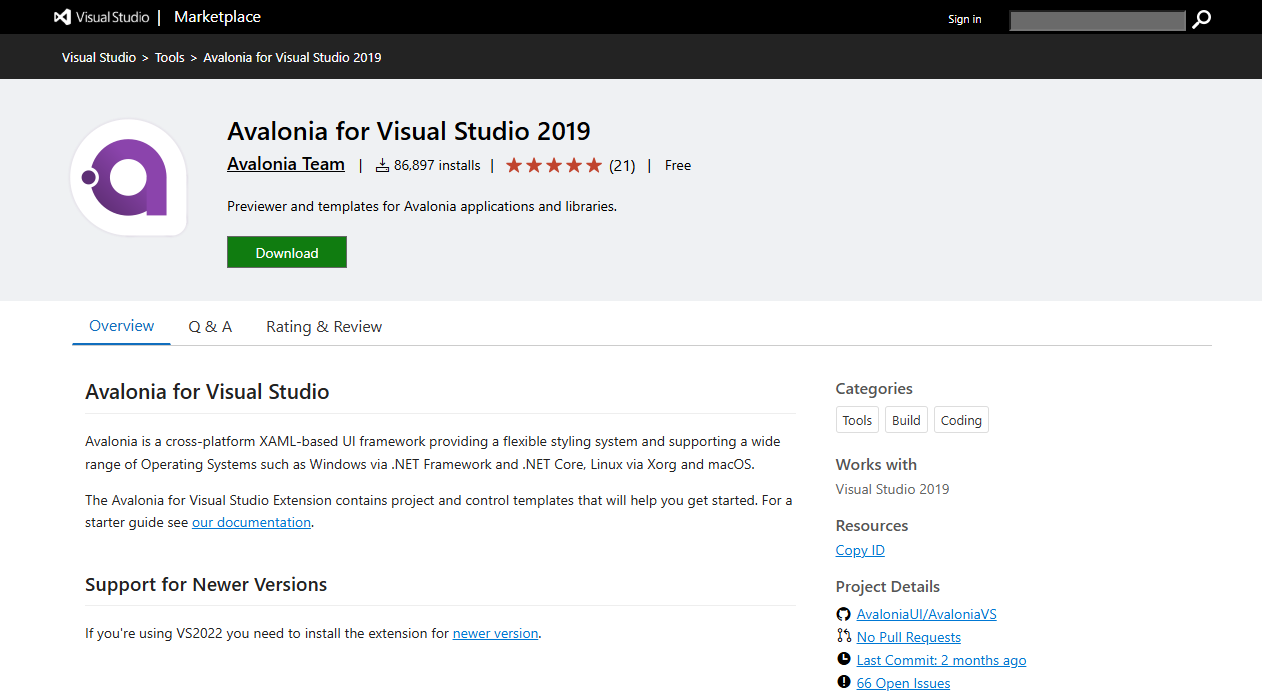
Task: Click the installs download icon
Action: 382,165
